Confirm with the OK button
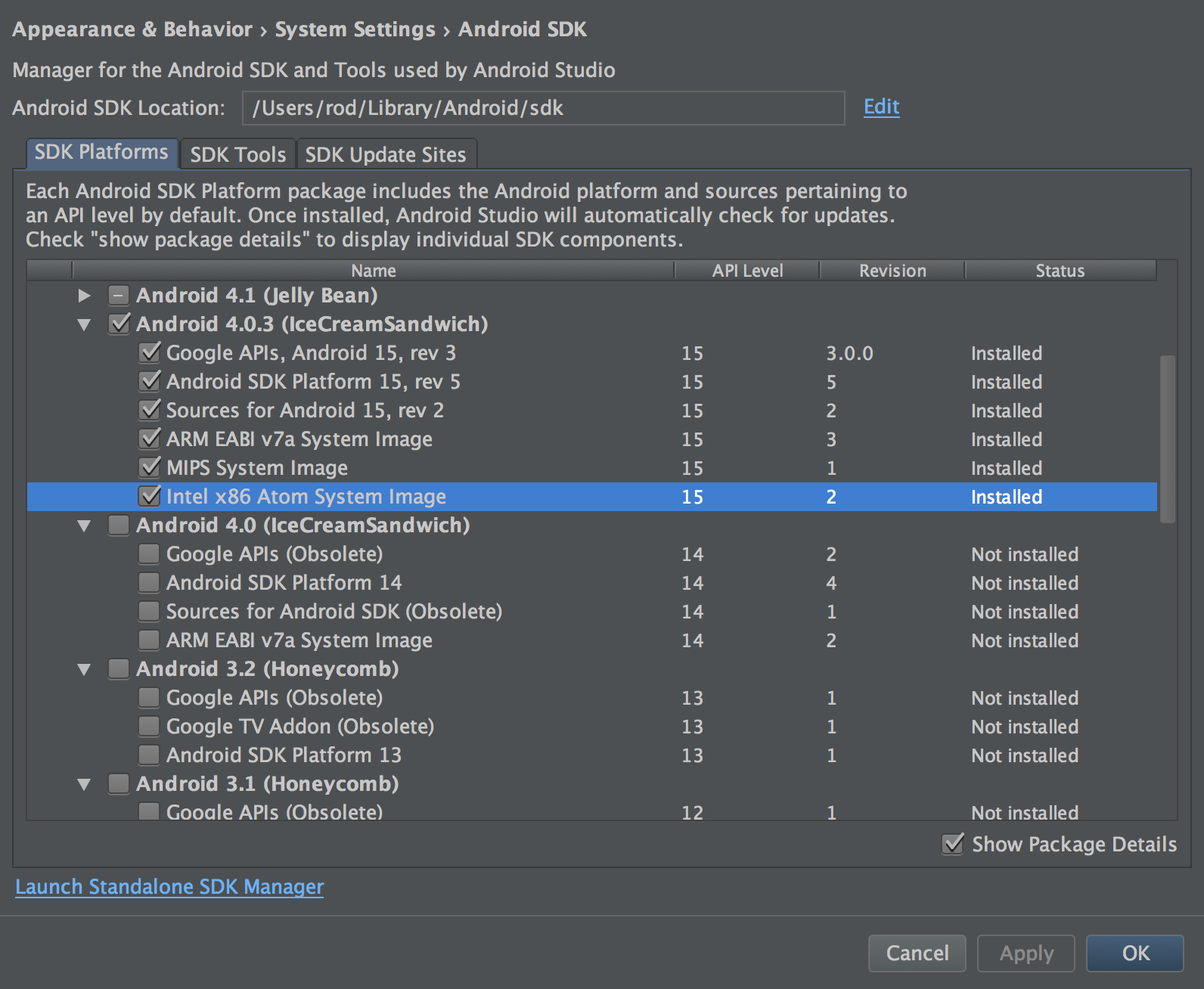 1135,953
